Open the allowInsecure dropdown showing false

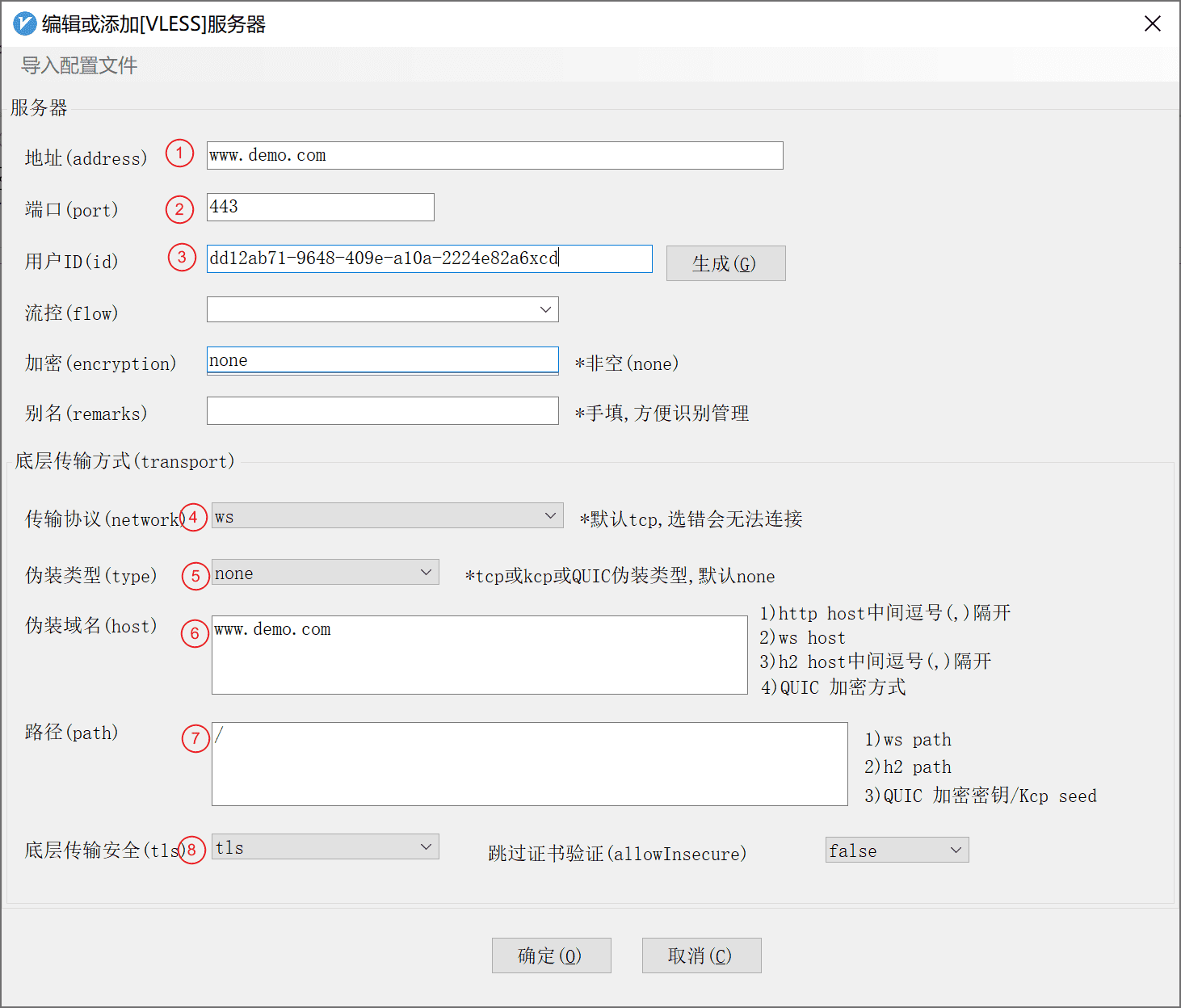897,850
